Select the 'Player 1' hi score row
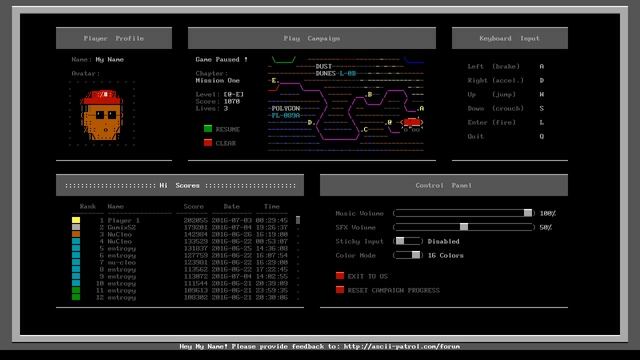This screenshot has width=640, height=360. (180, 220)
